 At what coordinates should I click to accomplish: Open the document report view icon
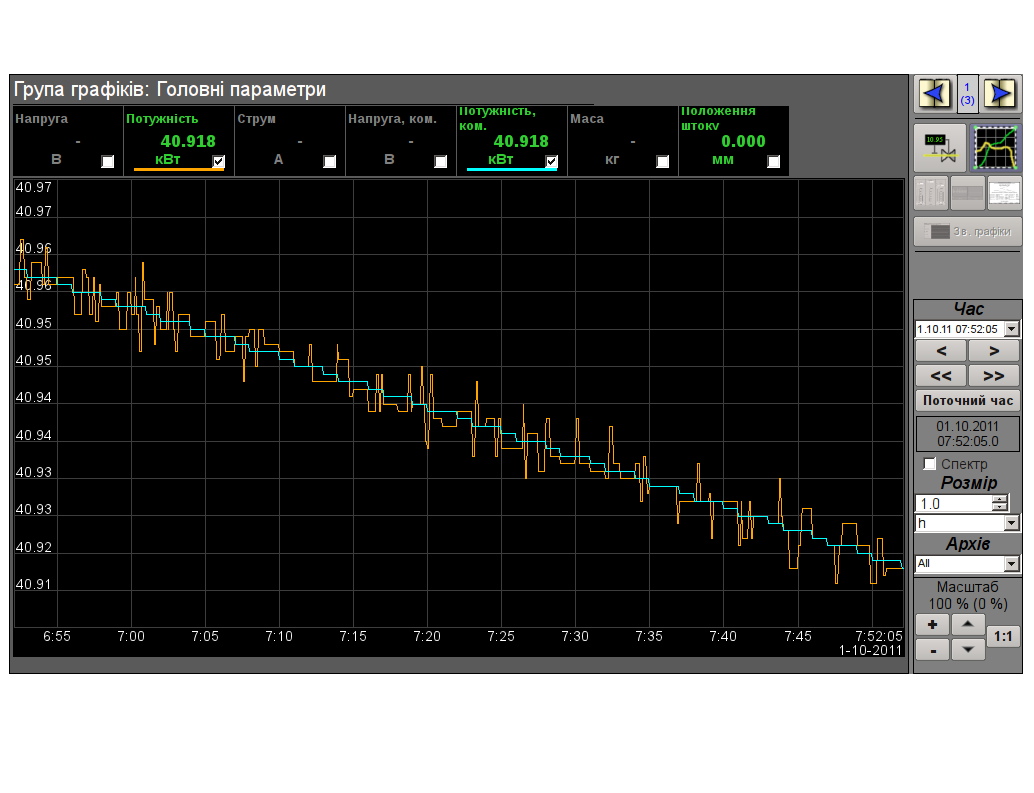(1004, 193)
